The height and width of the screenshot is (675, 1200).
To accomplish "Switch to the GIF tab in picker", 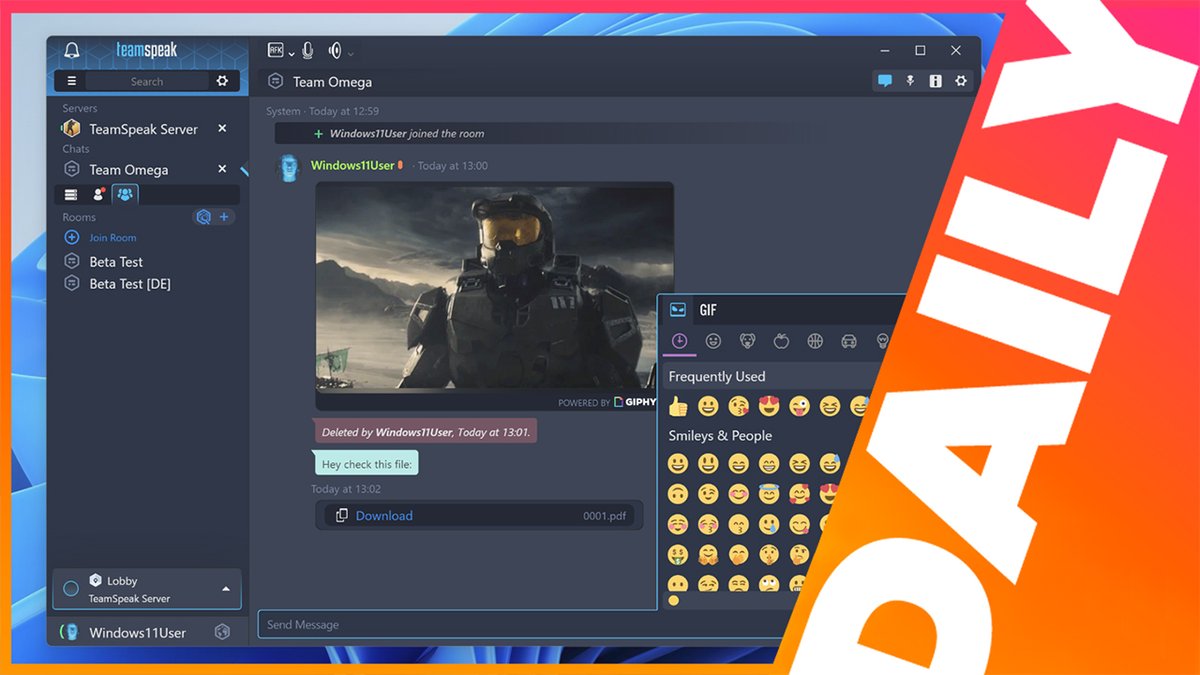I will point(708,310).
